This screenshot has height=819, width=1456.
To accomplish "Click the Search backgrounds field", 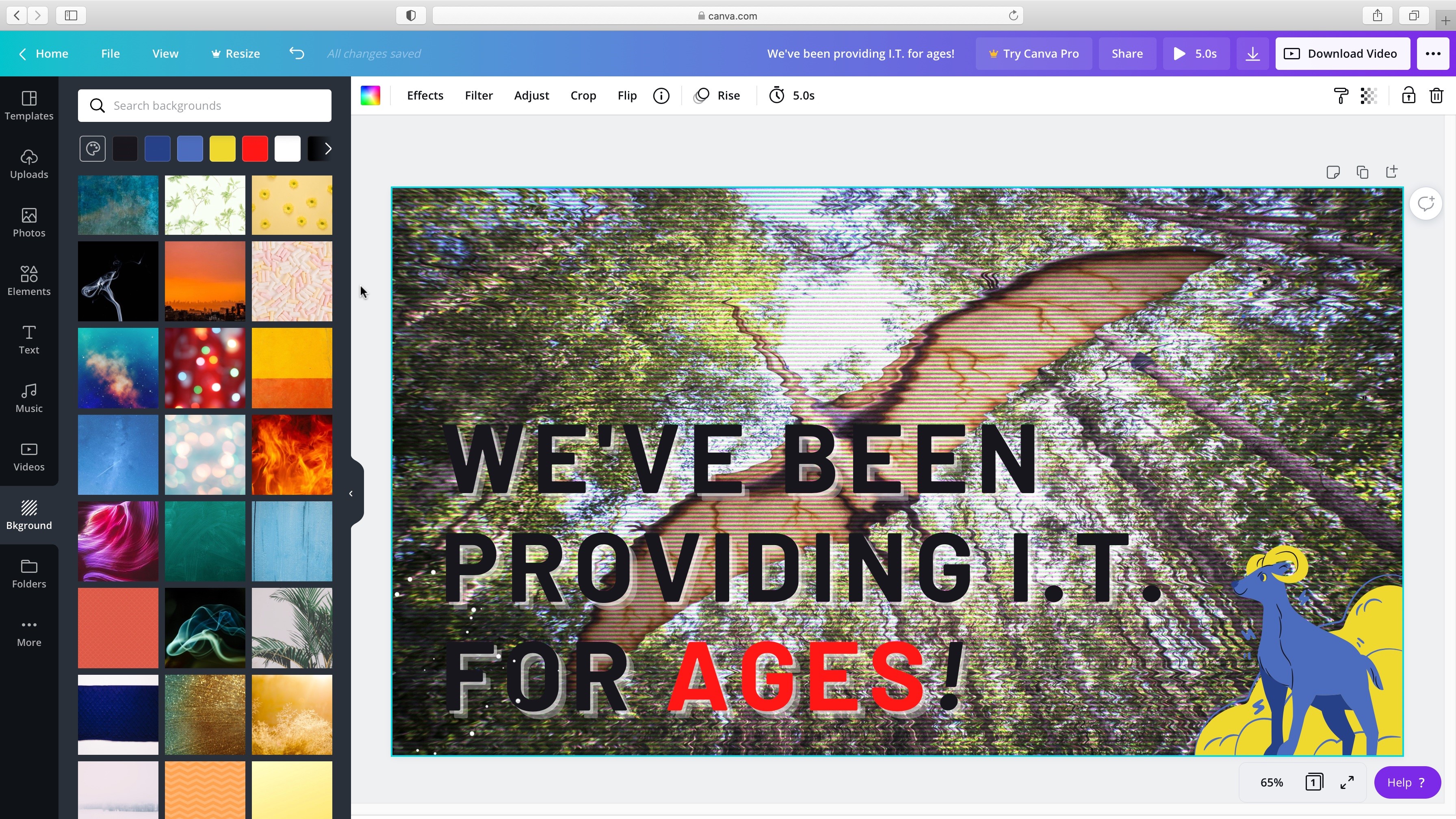I will click(x=205, y=106).
